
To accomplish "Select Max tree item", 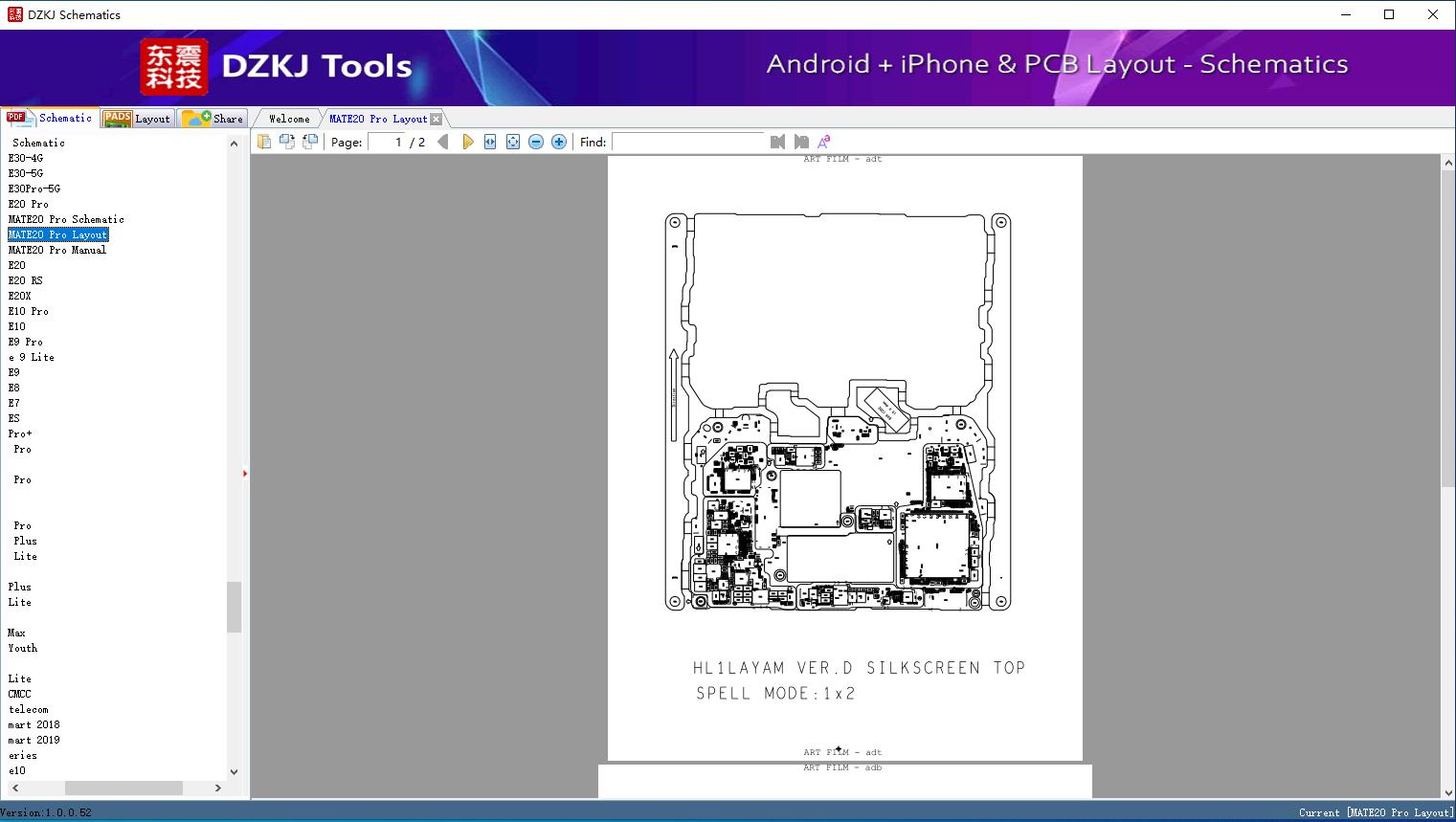I will click(x=17, y=633).
